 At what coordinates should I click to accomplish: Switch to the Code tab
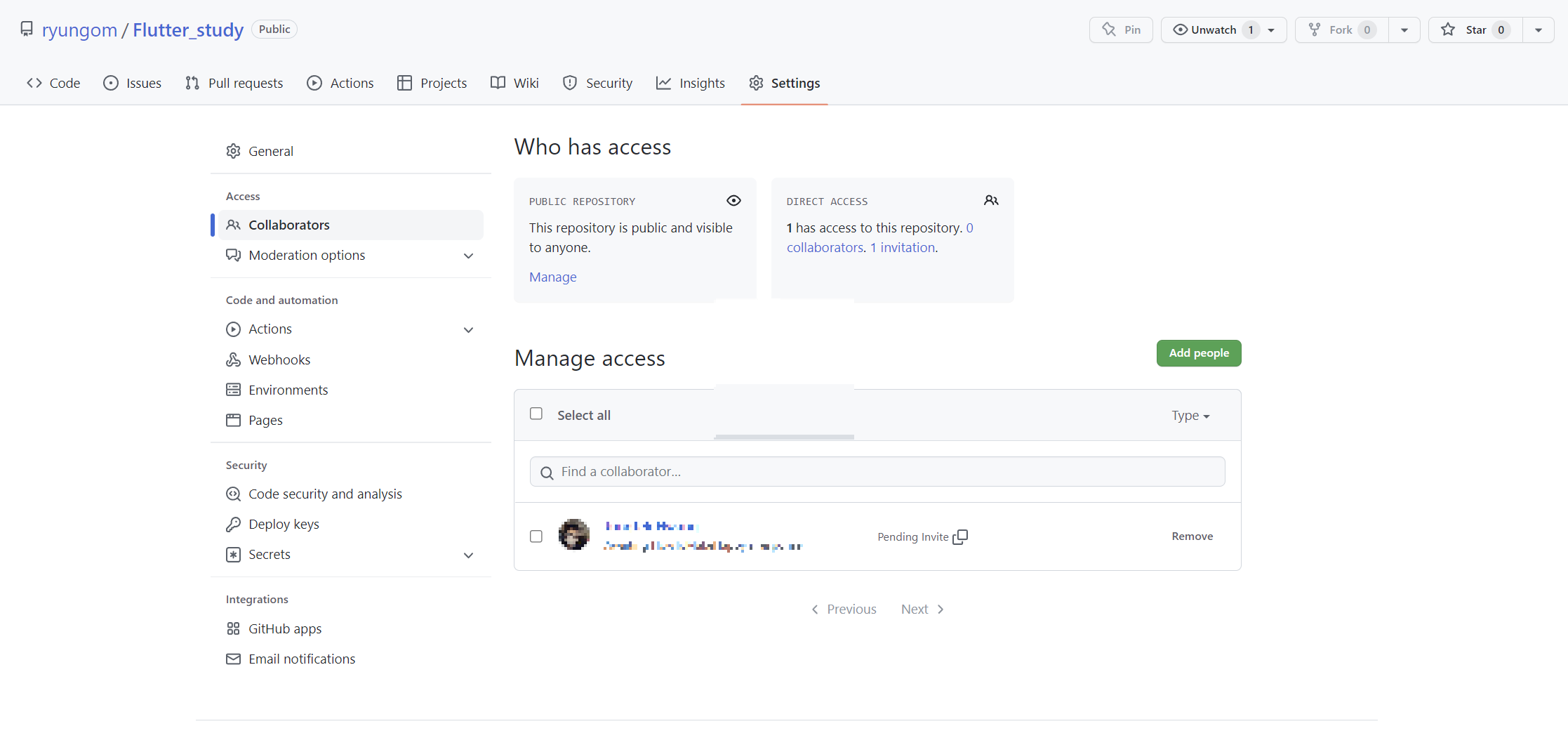coord(53,83)
